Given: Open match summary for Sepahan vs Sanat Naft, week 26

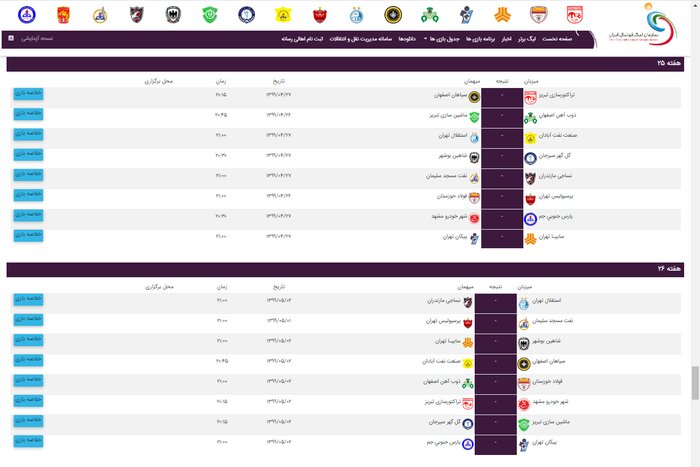Looking at the screenshot, I should (28, 360).
